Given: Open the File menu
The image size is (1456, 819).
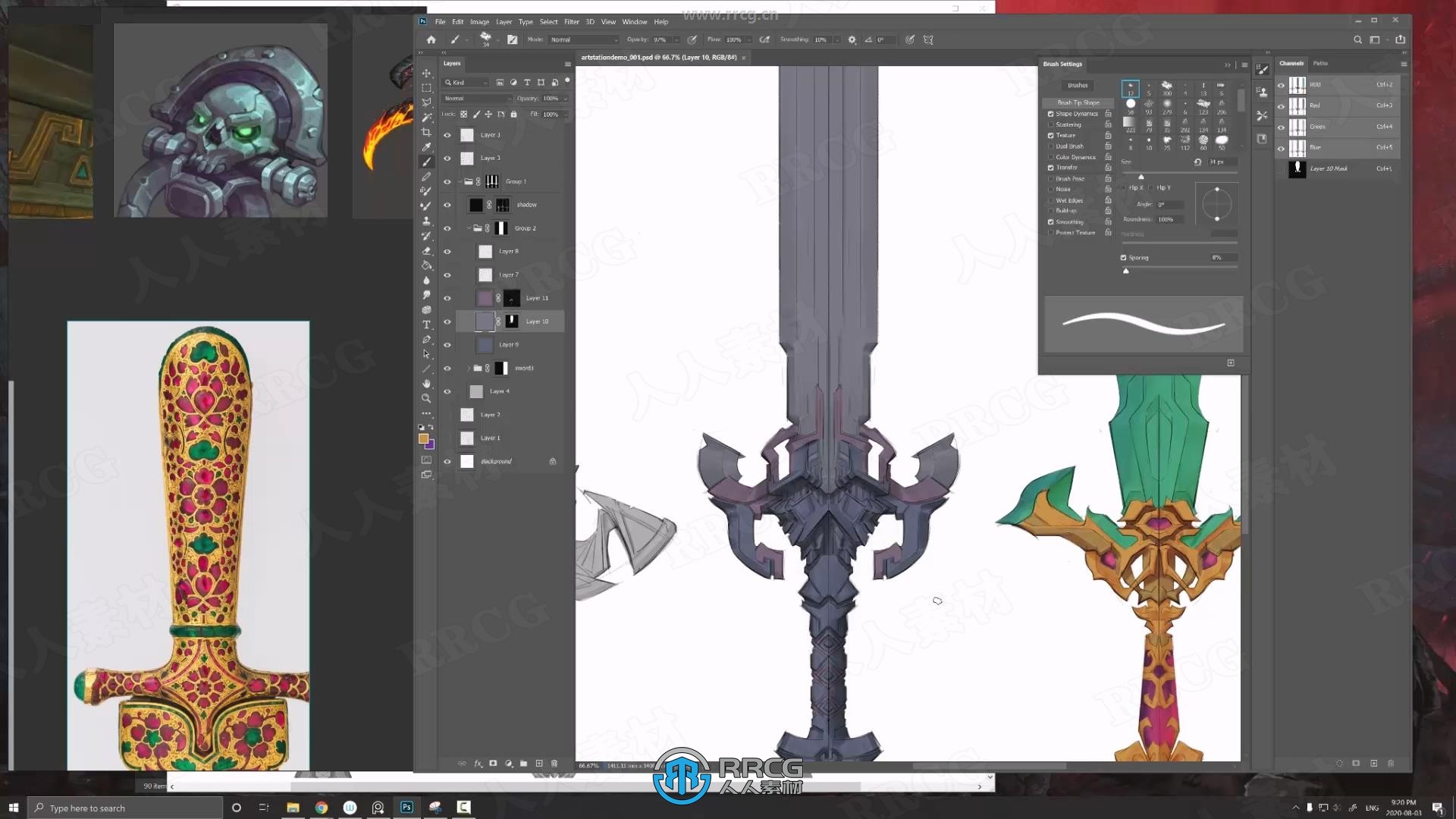Looking at the screenshot, I should tap(440, 22).
